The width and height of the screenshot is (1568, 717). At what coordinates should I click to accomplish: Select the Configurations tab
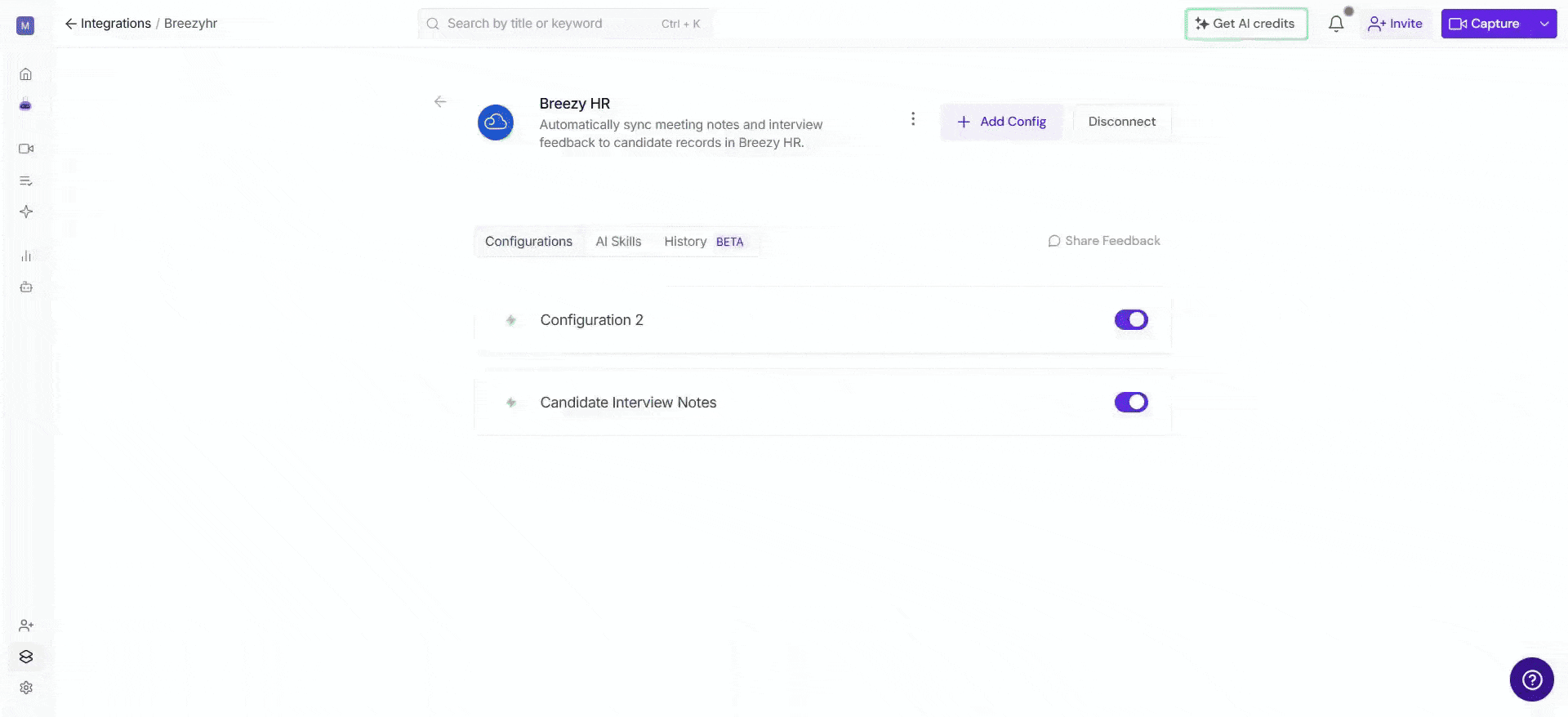pyautogui.click(x=528, y=242)
